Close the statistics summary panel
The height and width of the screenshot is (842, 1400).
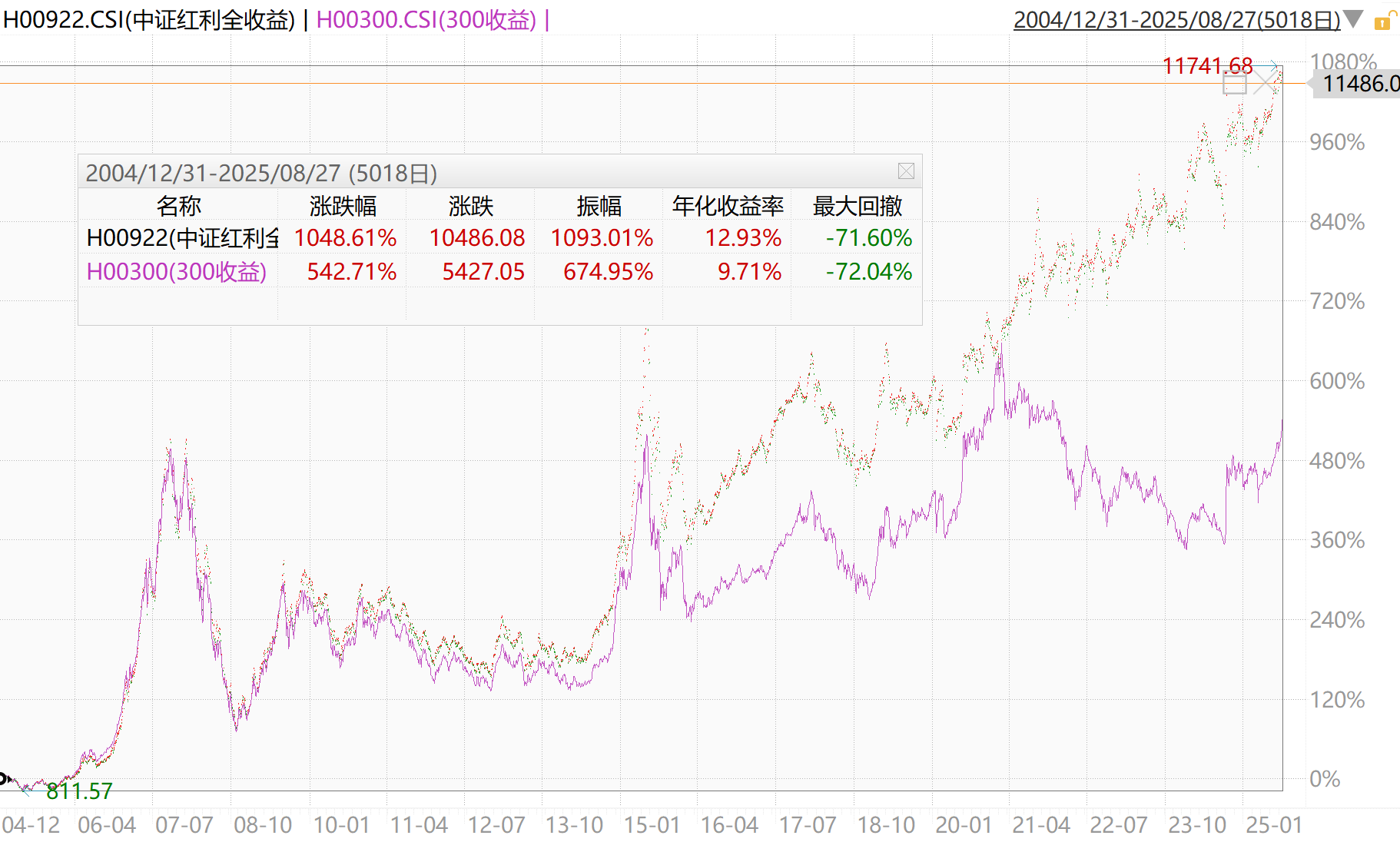pyautogui.click(x=906, y=171)
